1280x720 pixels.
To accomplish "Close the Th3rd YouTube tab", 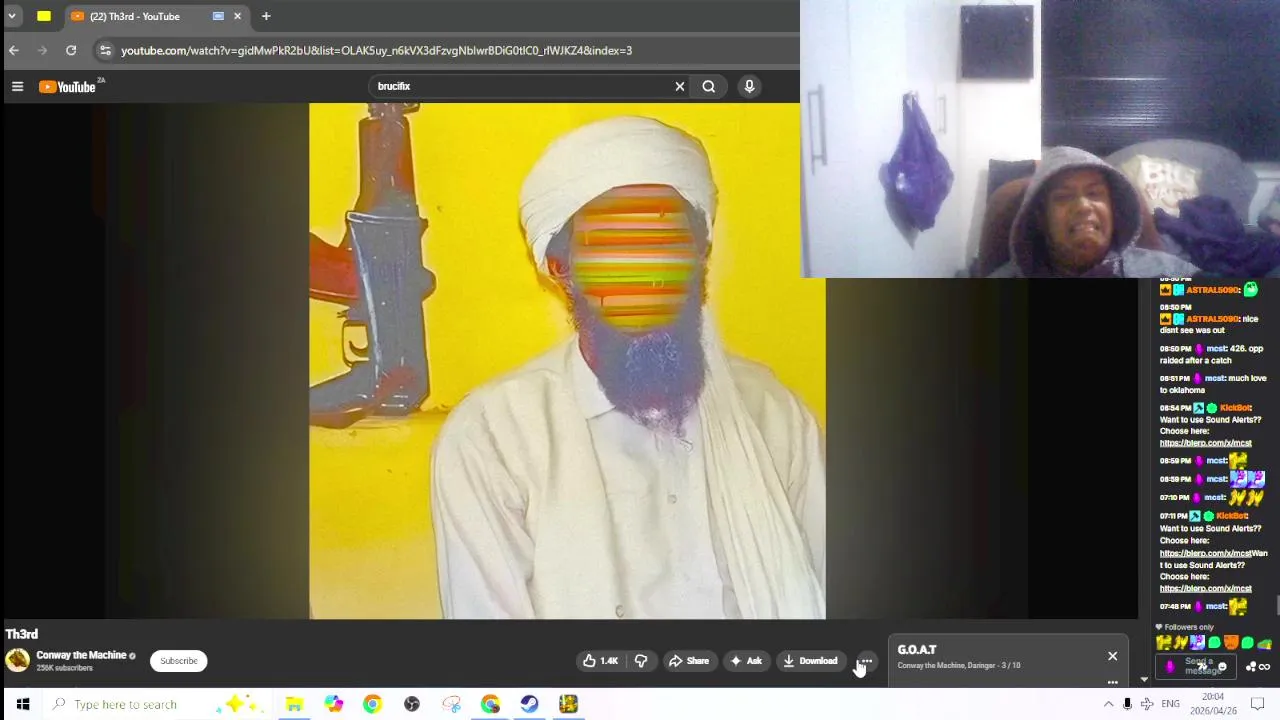I will tap(237, 16).
